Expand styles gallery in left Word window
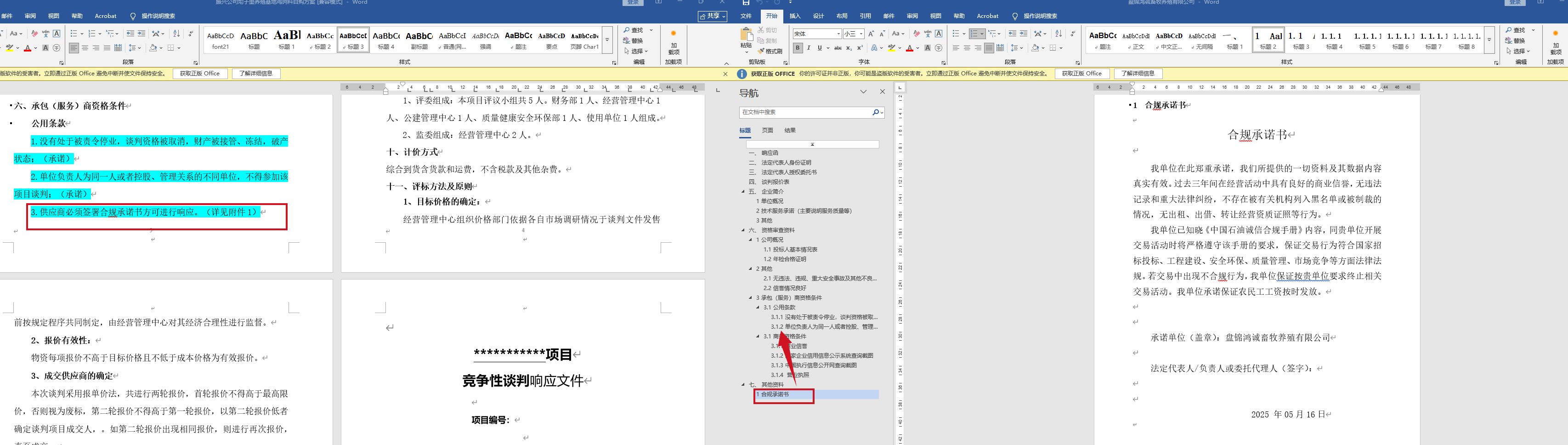 pyautogui.click(x=607, y=40)
